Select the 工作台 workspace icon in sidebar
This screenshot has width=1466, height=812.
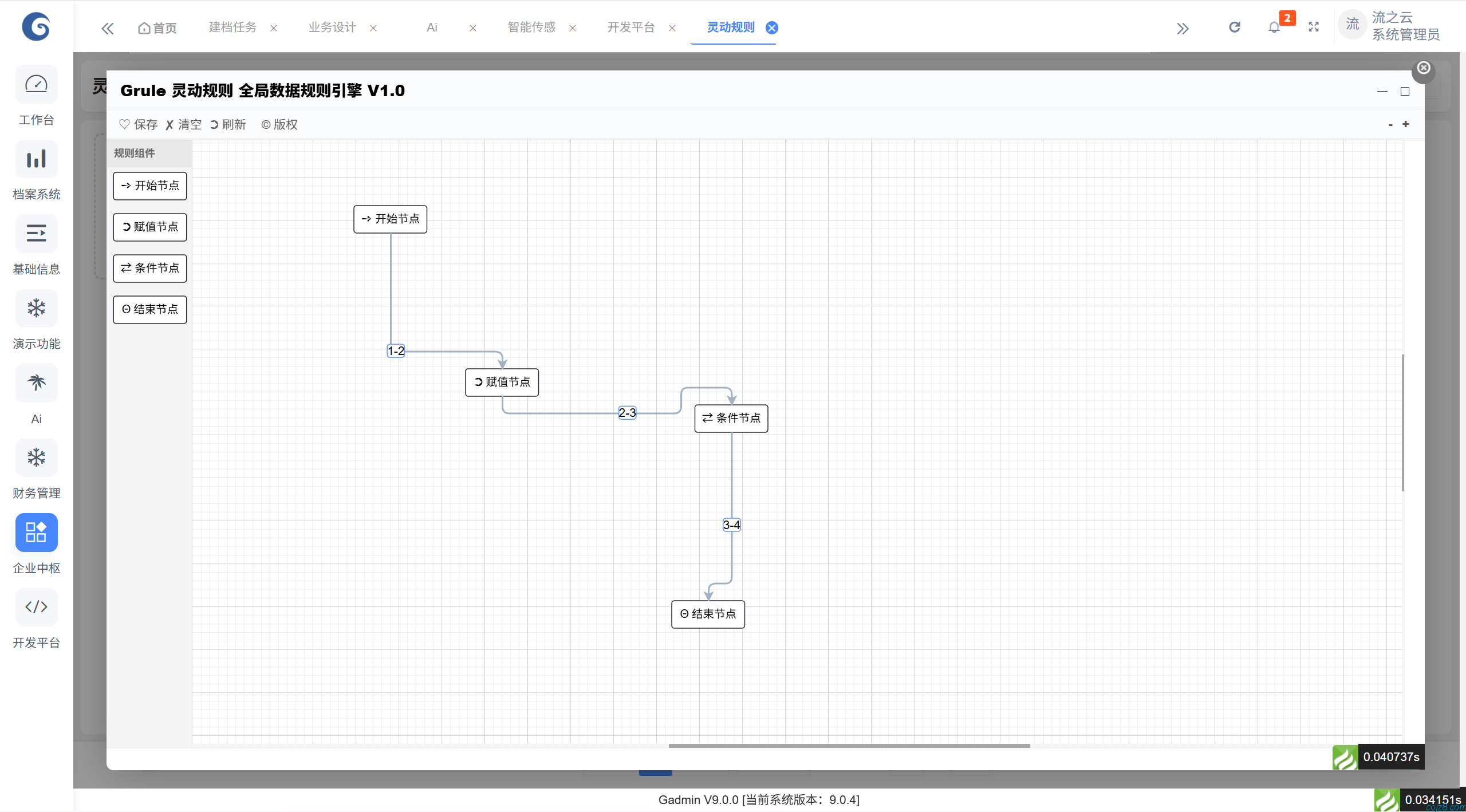[x=36, y=84]
